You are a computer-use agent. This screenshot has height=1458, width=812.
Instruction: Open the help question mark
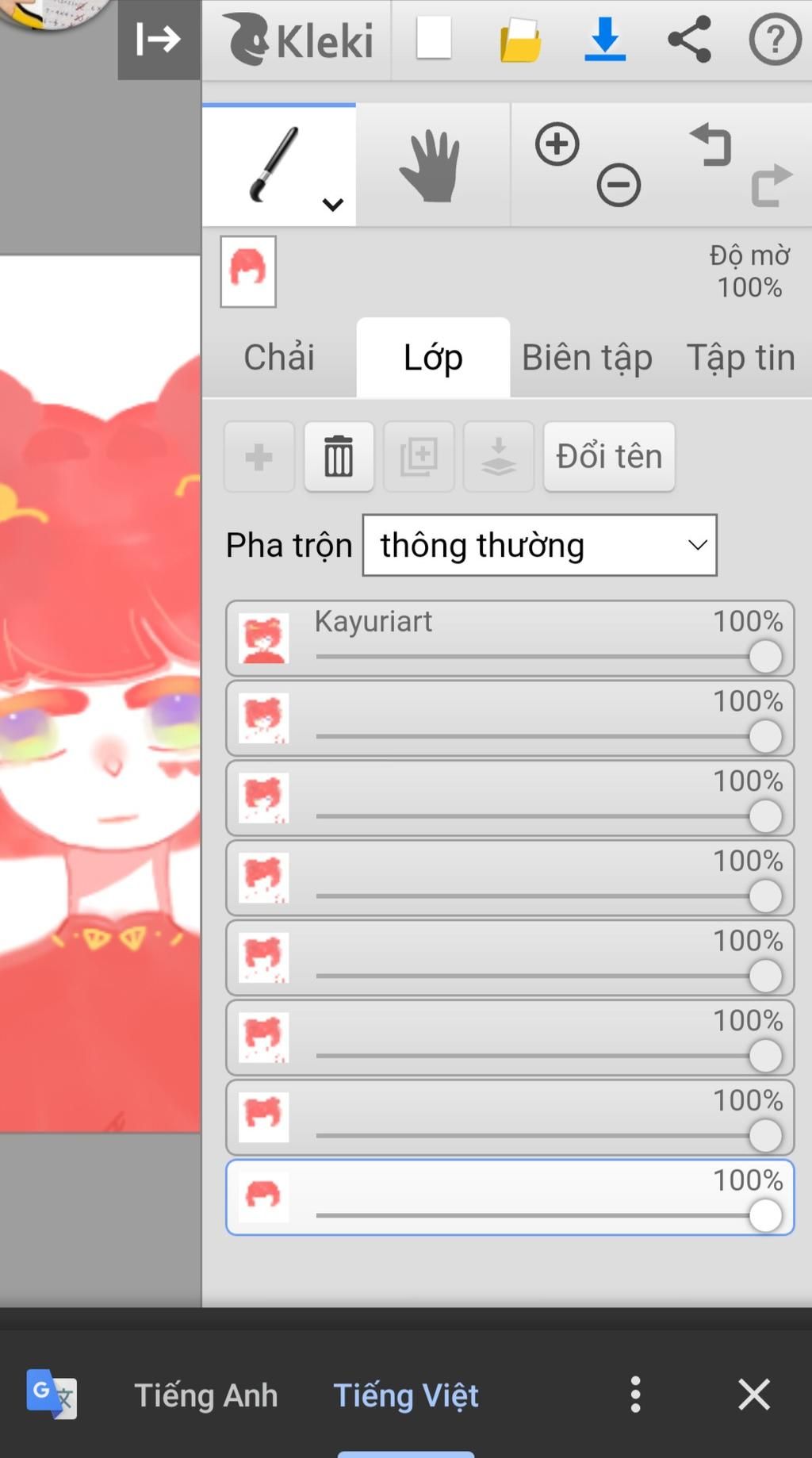pos(775,39)
